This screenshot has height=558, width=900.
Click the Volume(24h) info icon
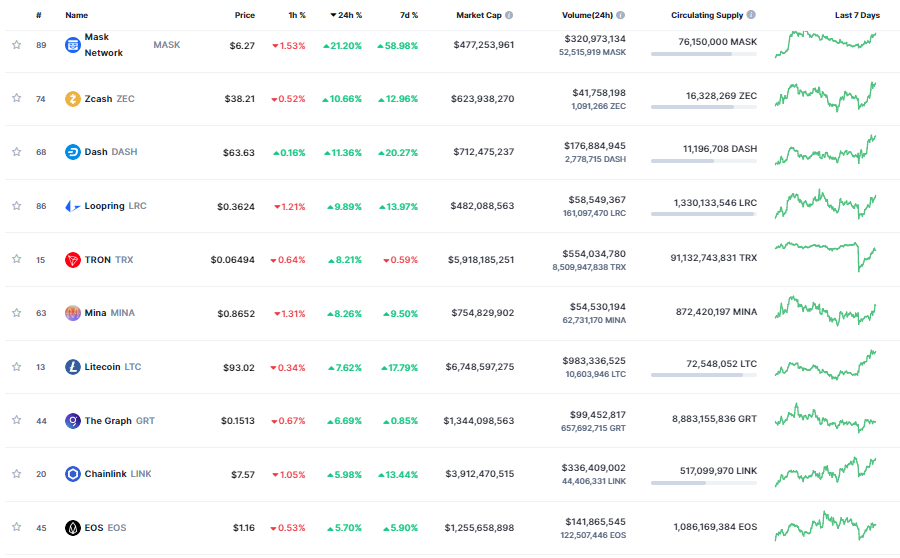click(620, 15)
